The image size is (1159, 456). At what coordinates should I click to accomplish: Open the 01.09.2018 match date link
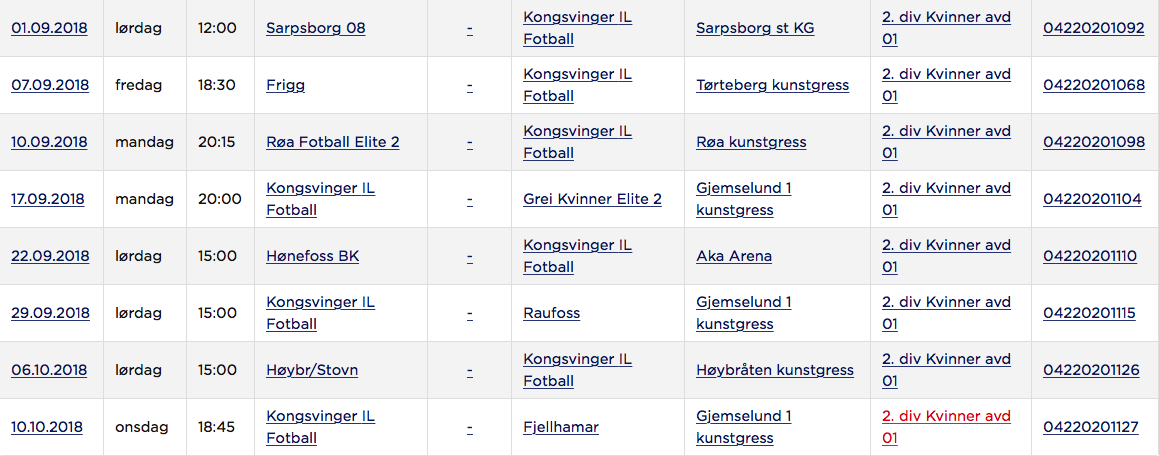pos(50,28)
